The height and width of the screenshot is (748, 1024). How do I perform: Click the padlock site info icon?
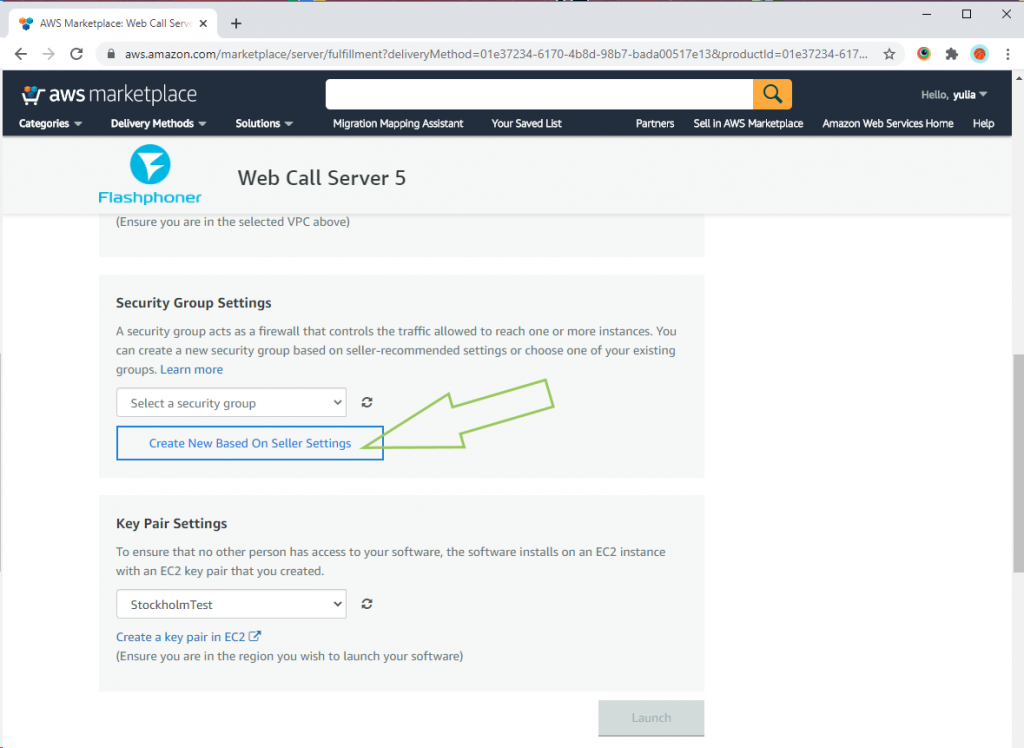pos(110,54)
